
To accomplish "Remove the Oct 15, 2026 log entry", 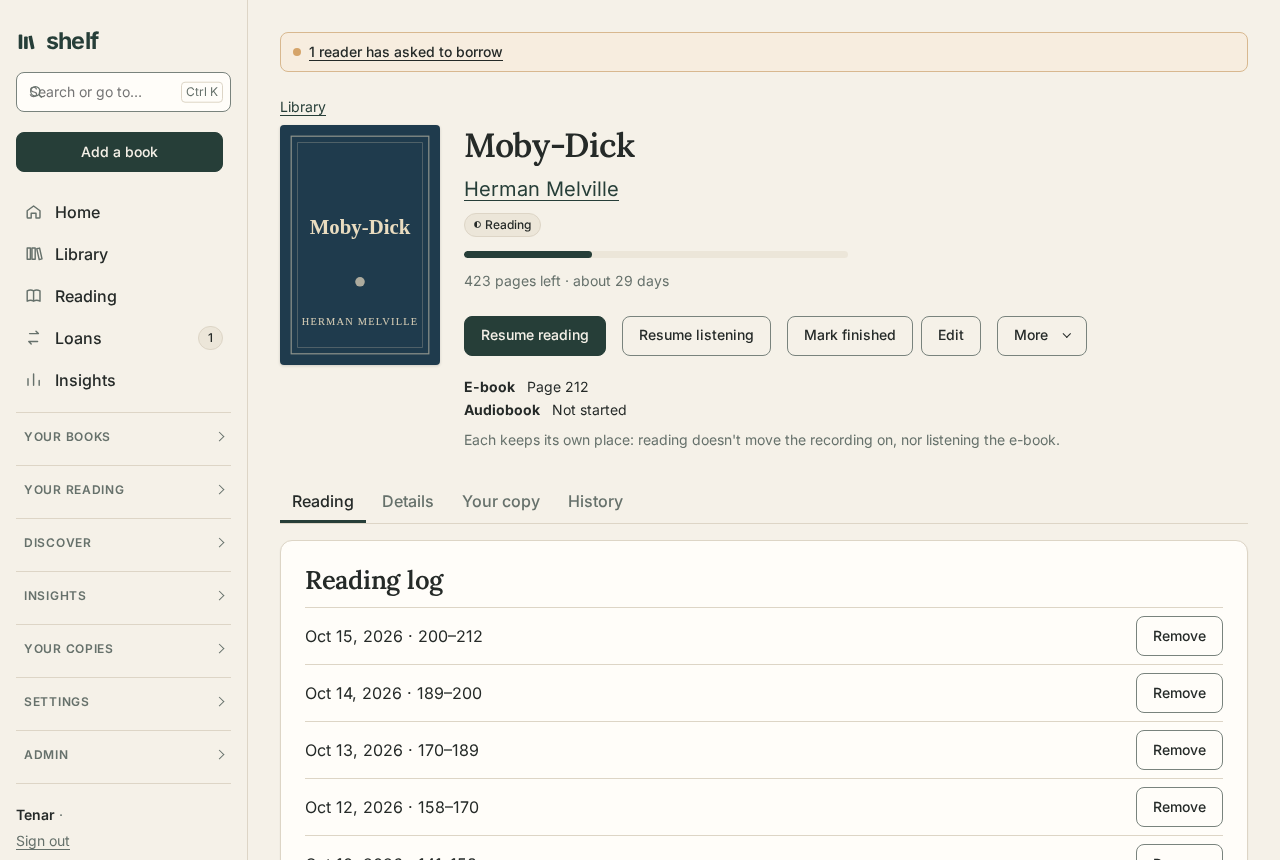I will (1179, 636).
